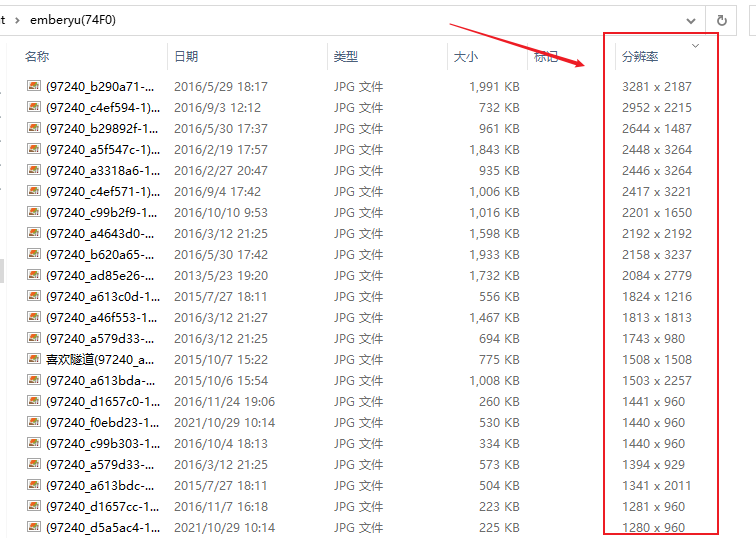
Task: Select JPG icon of file (97240_b29892f-1...
Action: (34, 128)
